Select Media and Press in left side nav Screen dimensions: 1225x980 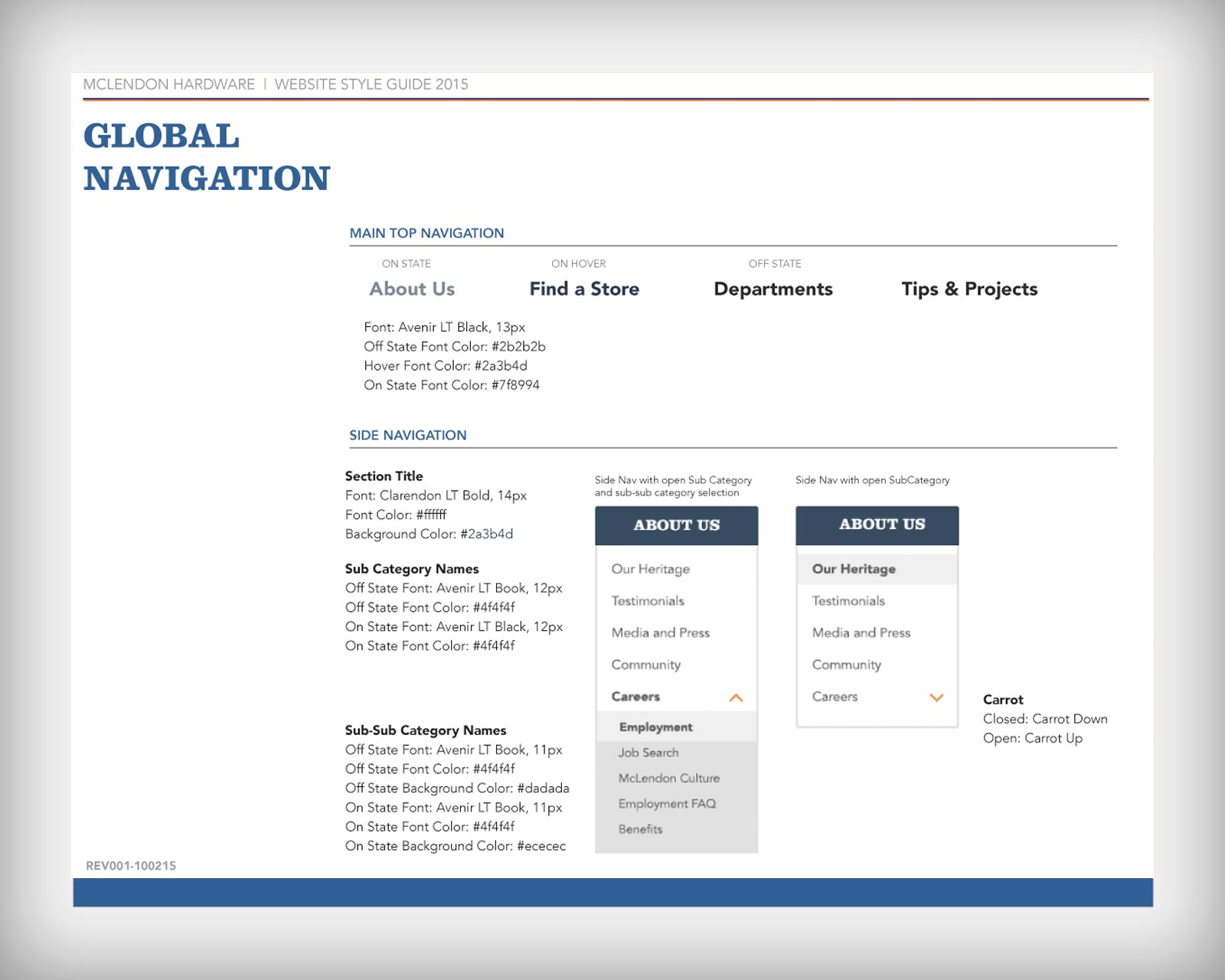pyautogui.click(x=661, y=633)
